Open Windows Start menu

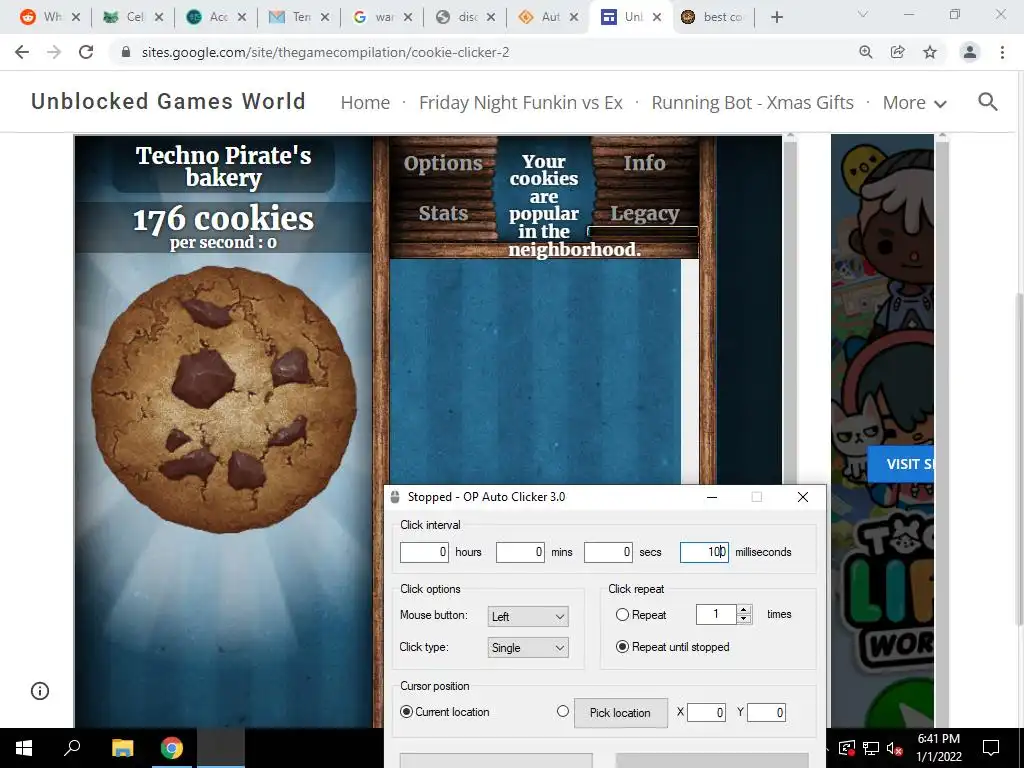pos(24,748)
